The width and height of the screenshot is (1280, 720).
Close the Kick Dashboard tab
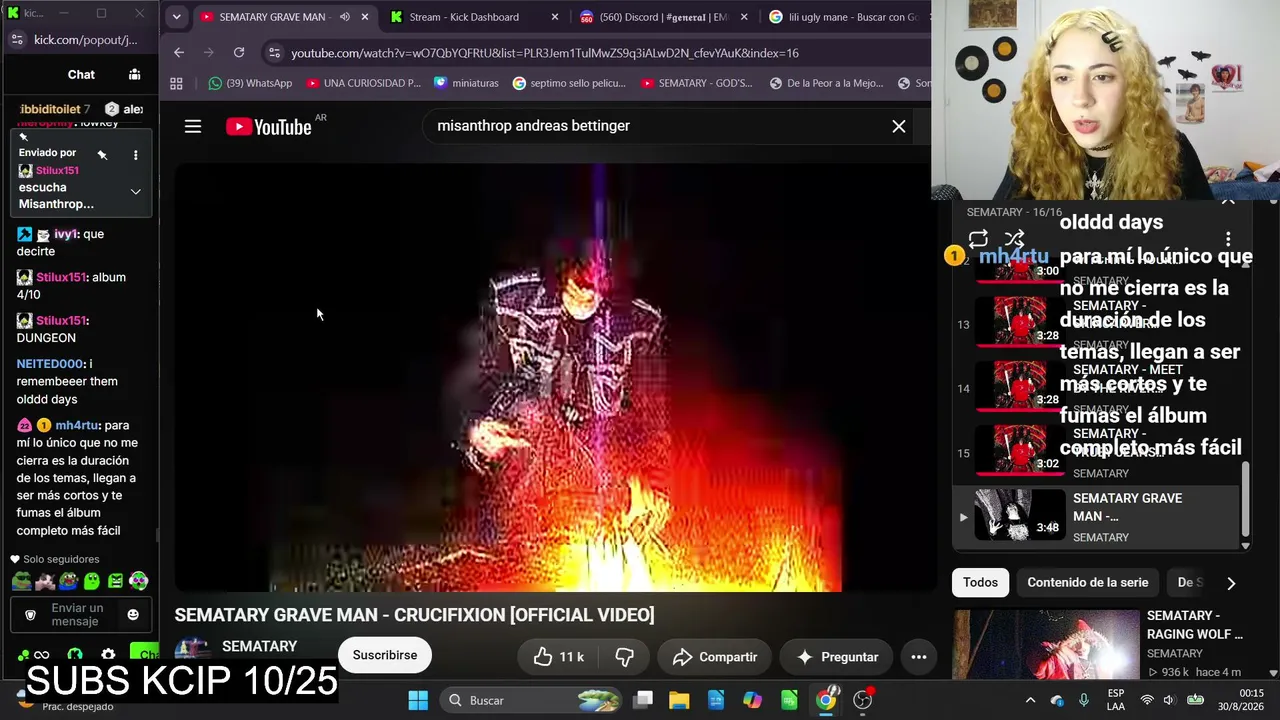[555, 17]
